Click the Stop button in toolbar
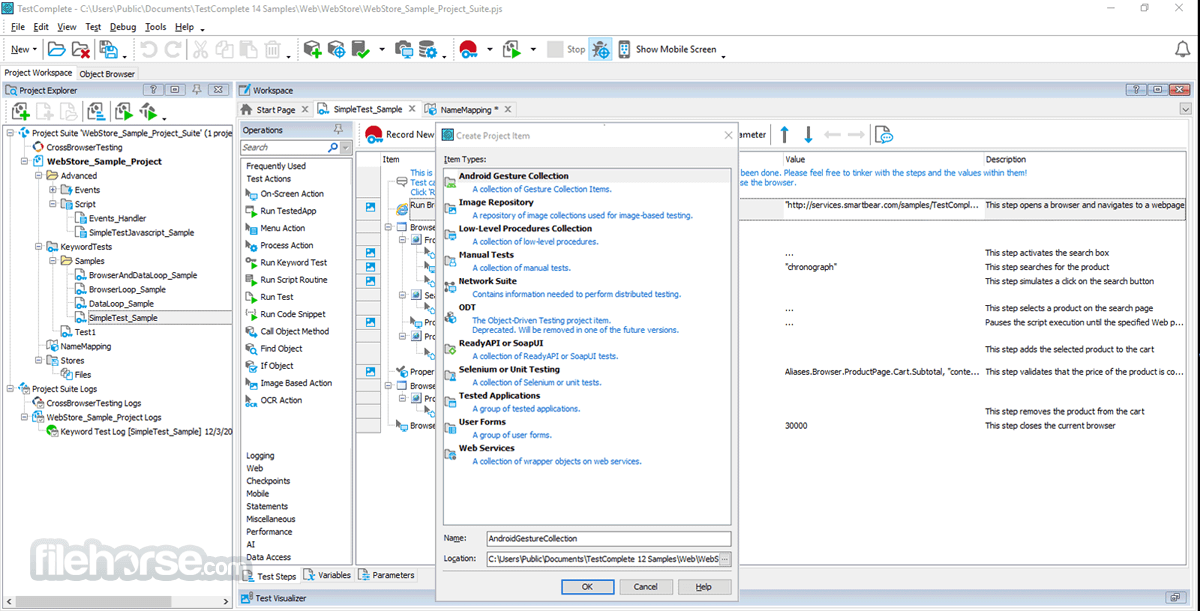The height and width of the screenshot is (611, 1200). pos(566,49)
